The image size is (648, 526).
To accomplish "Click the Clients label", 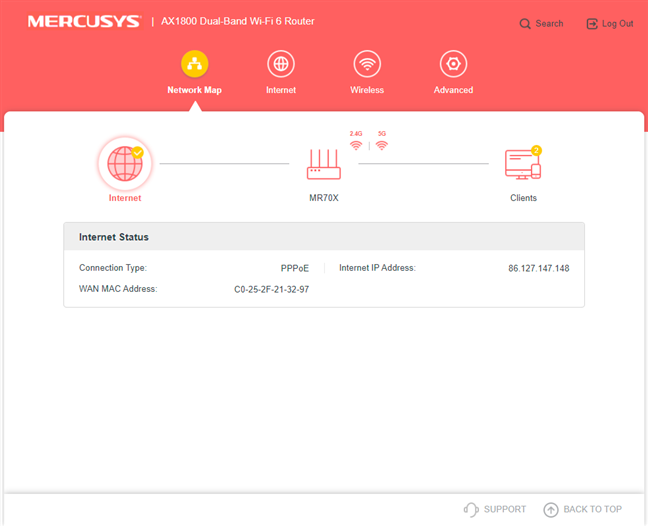I will [523, 198].
